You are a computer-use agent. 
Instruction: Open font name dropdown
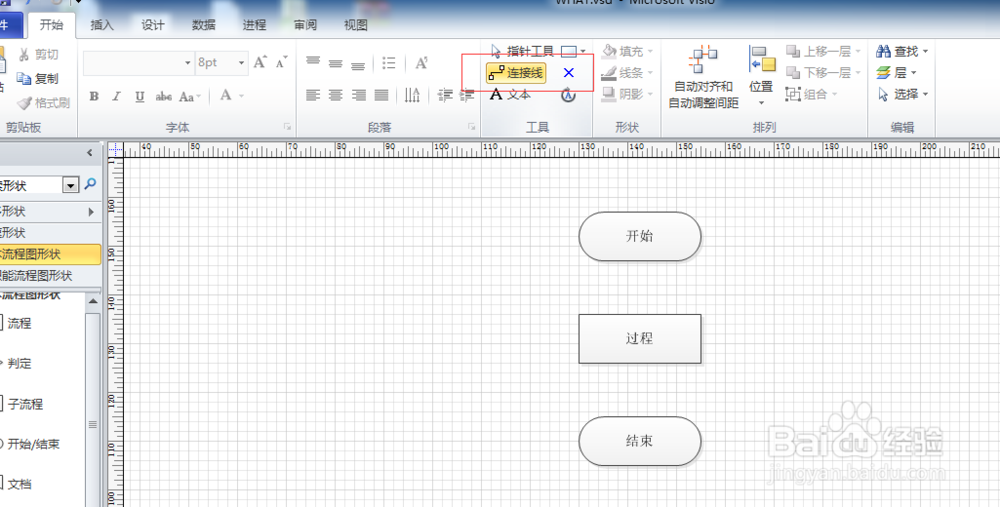tap(188, 62)
